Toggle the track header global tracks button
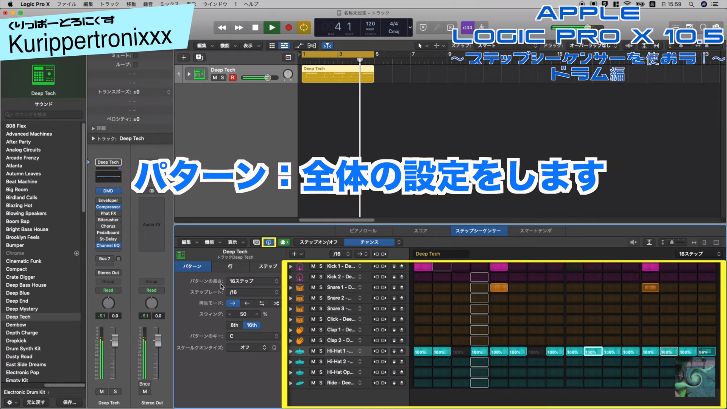727x409 pixels. coord(288,57)
